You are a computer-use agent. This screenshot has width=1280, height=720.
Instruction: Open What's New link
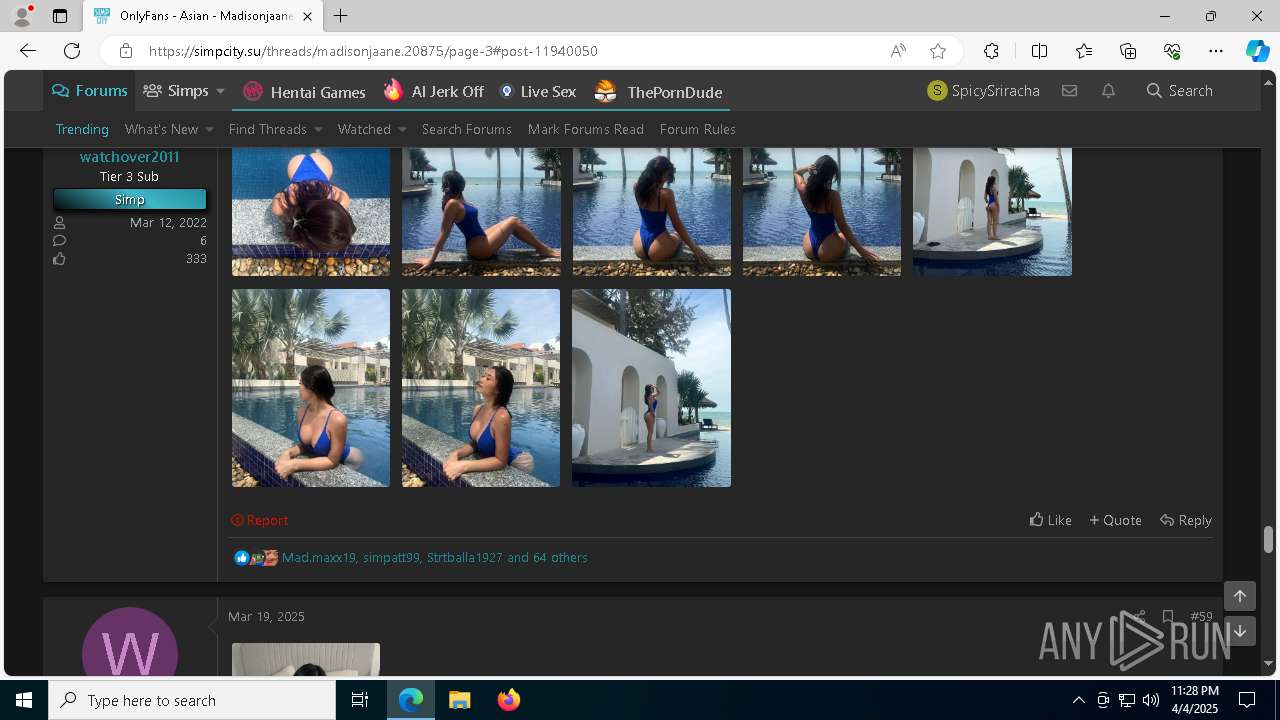click(x=161, y=129)
